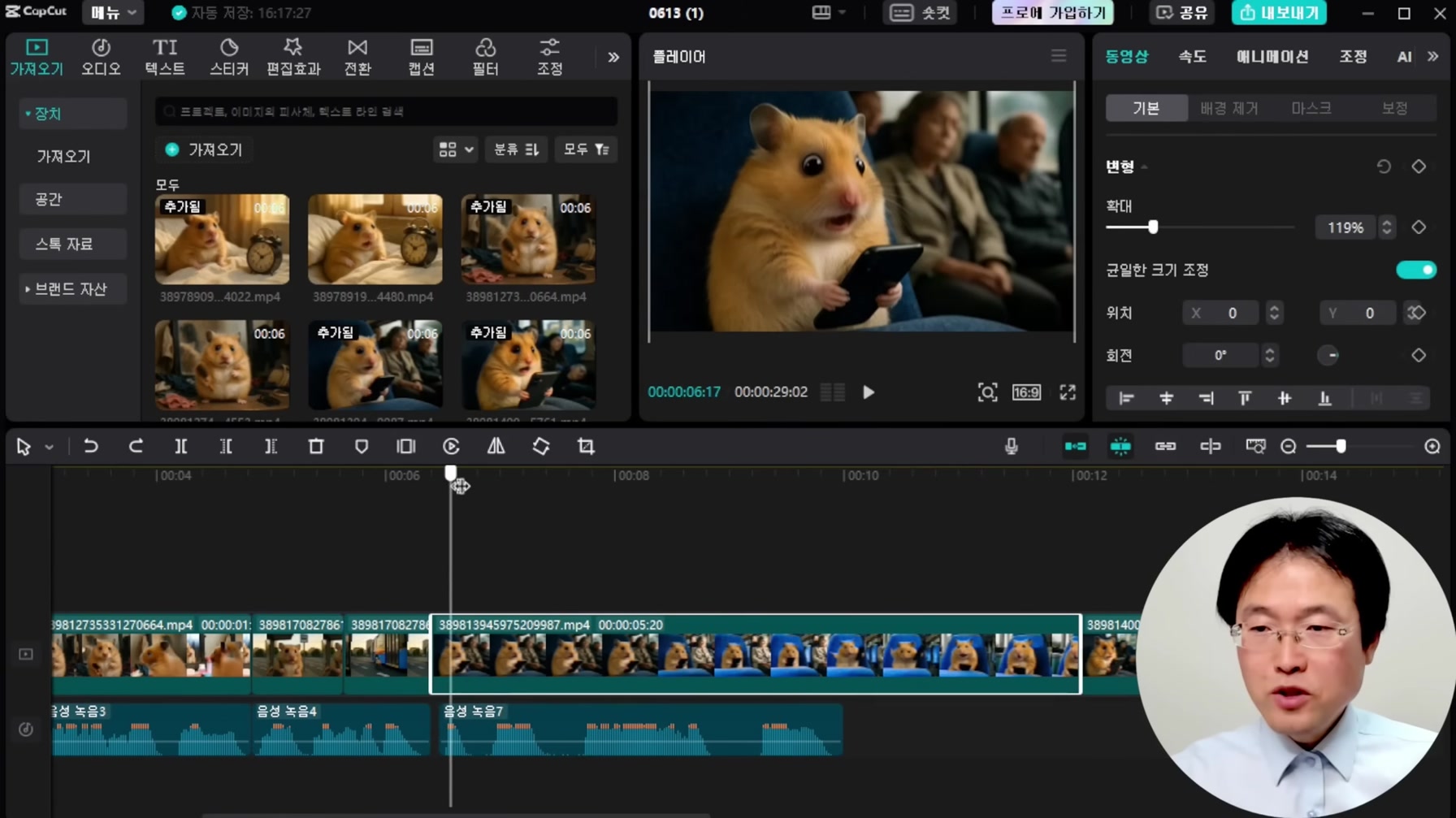1456x818 pixels.
Task: Click the microphone record voiceover icon
Action: click(x=1012, y=446)
